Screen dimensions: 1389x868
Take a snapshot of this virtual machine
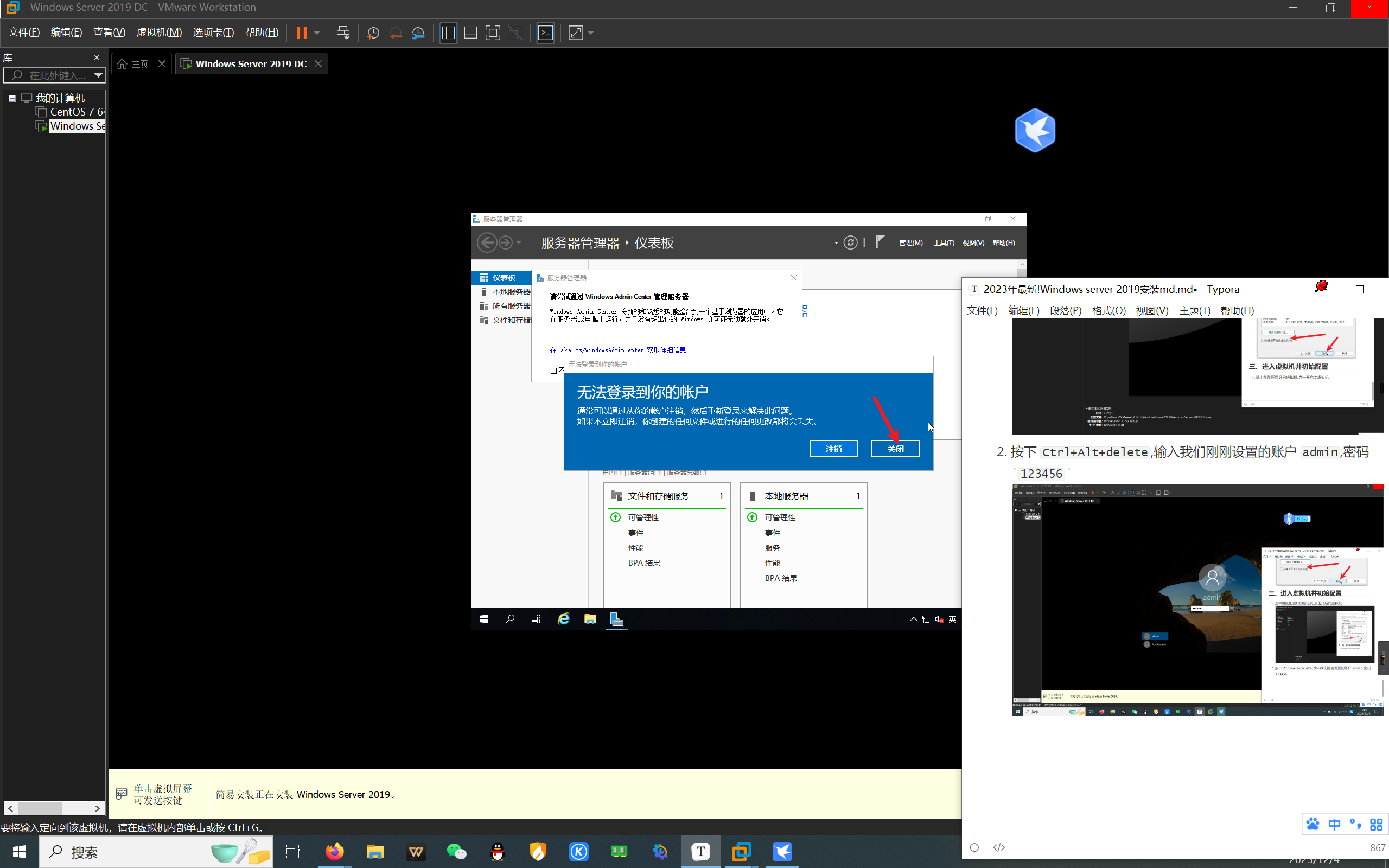click(x=373, y=33)
